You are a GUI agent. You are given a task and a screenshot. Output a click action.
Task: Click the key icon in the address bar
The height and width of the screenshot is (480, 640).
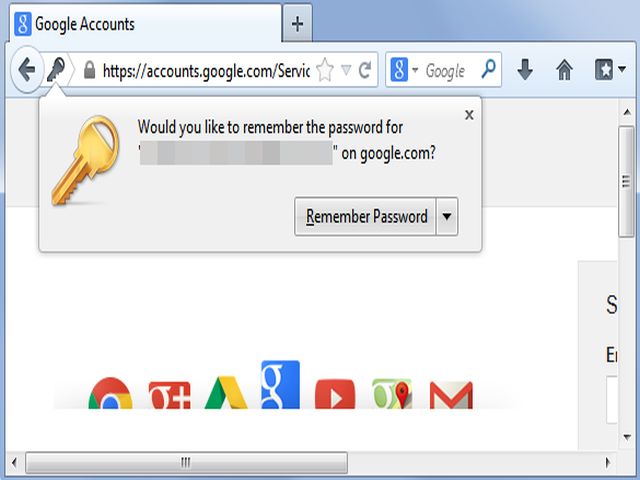pos(56,70)
